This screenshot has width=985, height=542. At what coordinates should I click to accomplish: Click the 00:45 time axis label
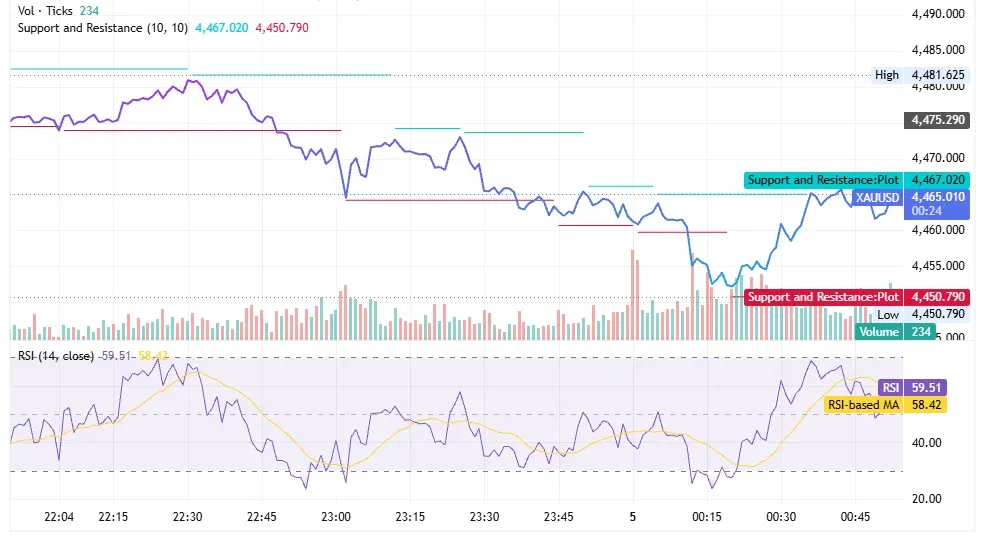click(x=855, y=517)
